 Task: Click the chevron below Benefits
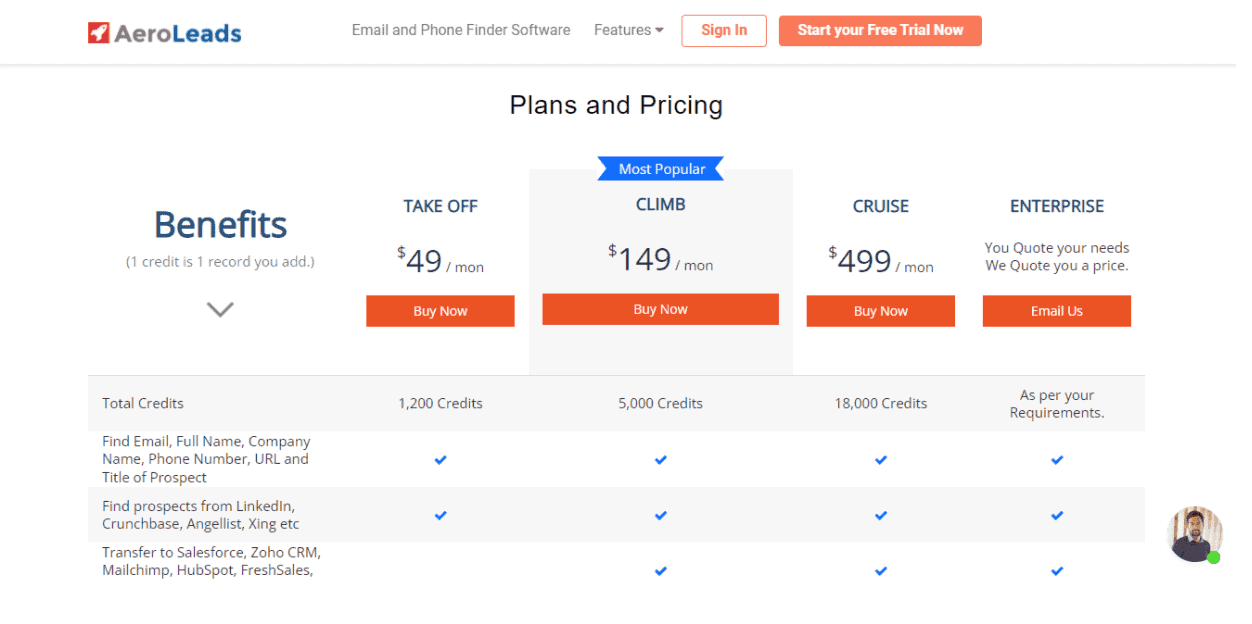pyautogui.click(x=220, y=309)
